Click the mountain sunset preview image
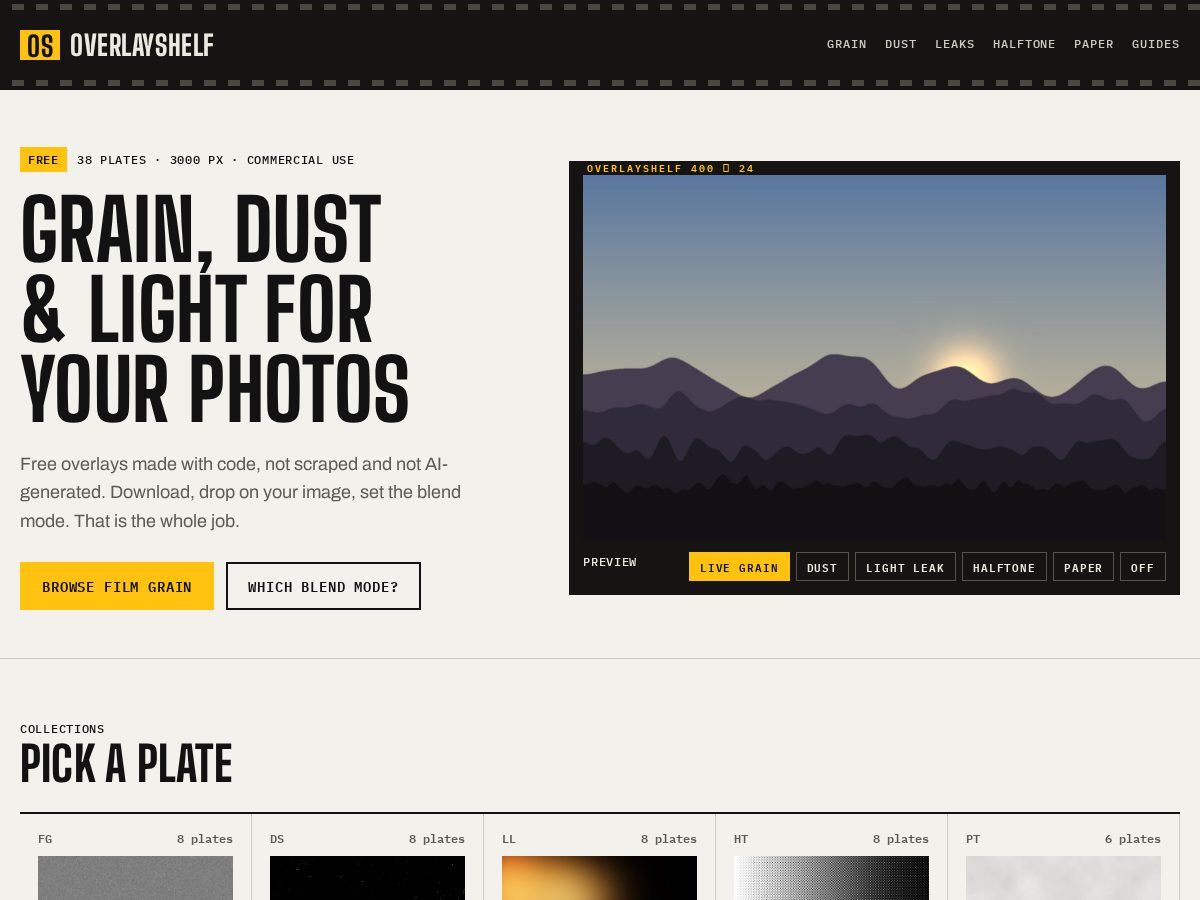 click(874, 357)
